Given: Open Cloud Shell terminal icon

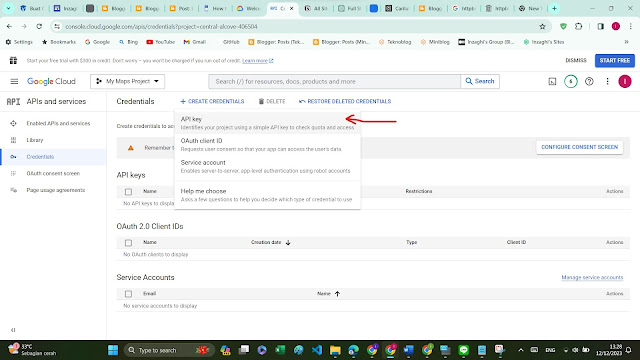Looking at the screenshot, I should tap(552, 81).
